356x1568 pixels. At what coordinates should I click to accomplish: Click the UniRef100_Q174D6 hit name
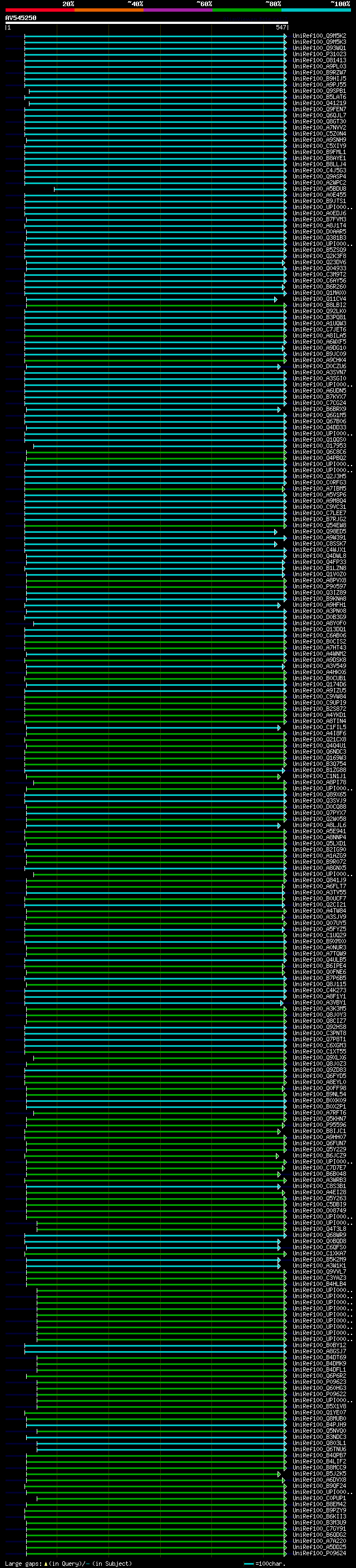coord(319,684)
